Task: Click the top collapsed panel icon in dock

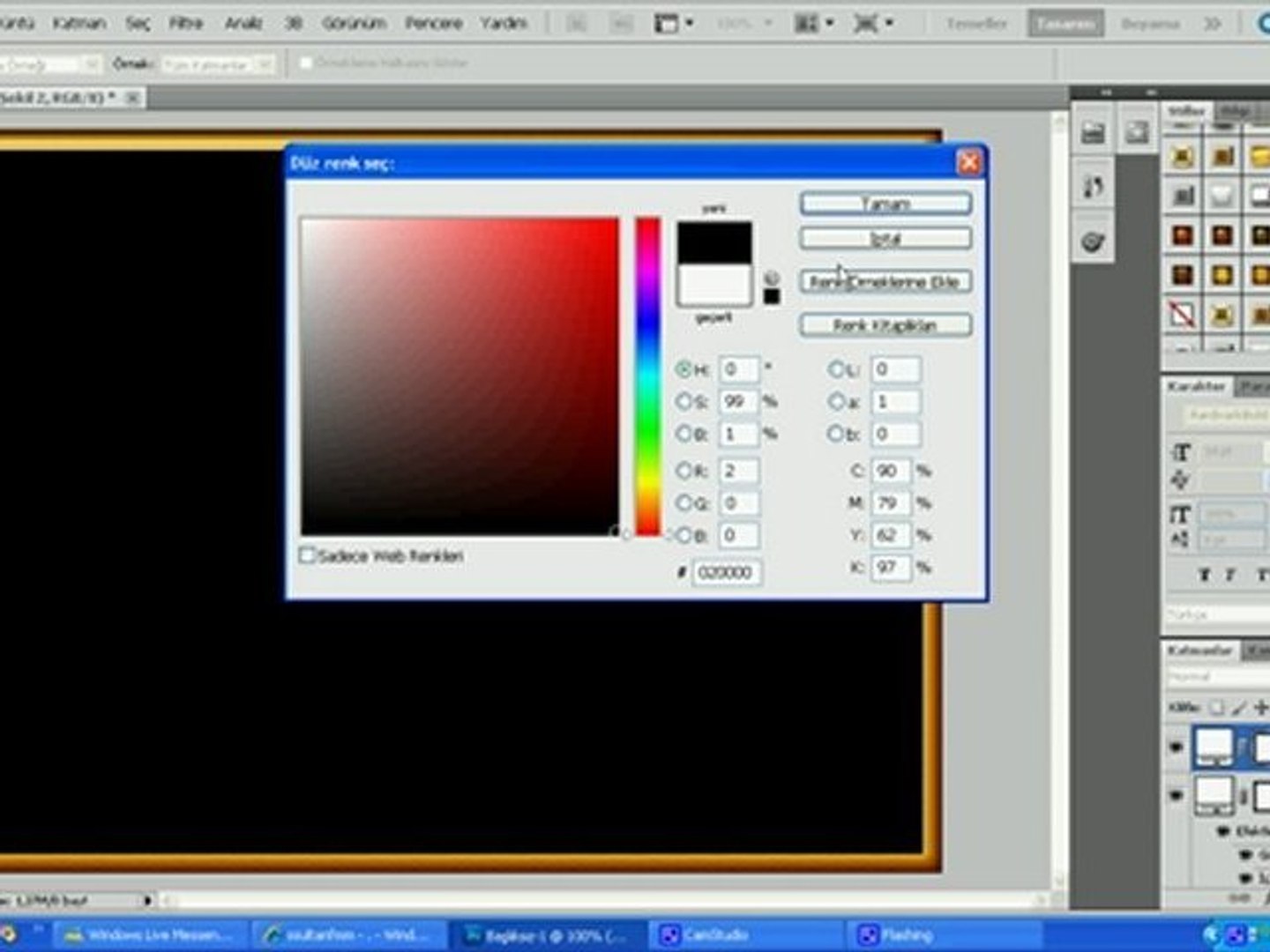Action: point(1094,133)
